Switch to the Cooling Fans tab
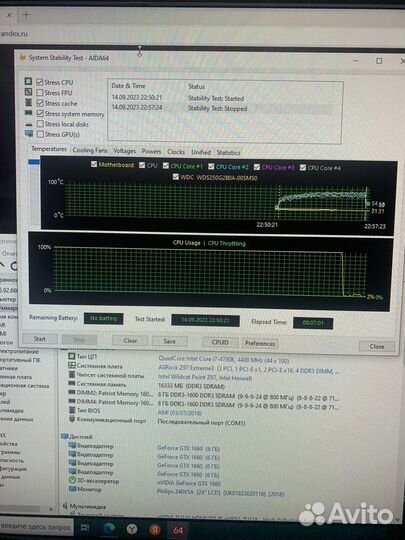The width and height of the screenshot is (405, 540). [90, 150]
